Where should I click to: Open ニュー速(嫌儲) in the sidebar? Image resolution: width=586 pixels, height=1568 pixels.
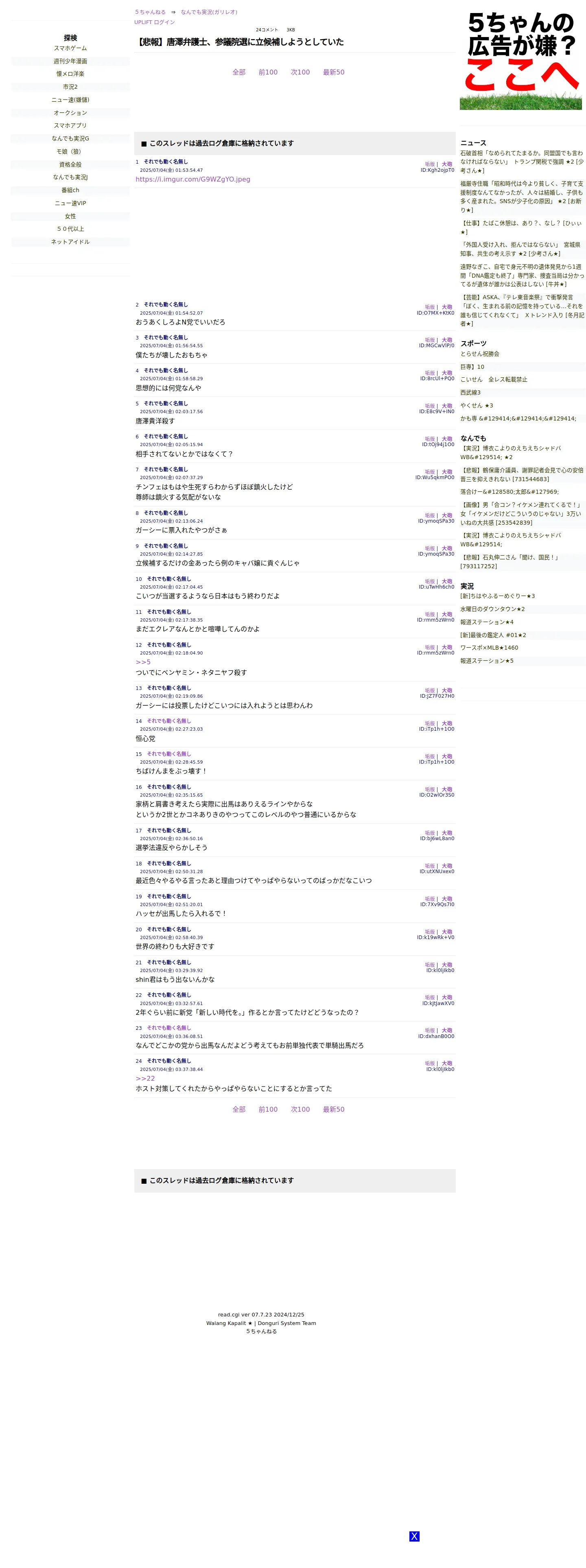70,100
